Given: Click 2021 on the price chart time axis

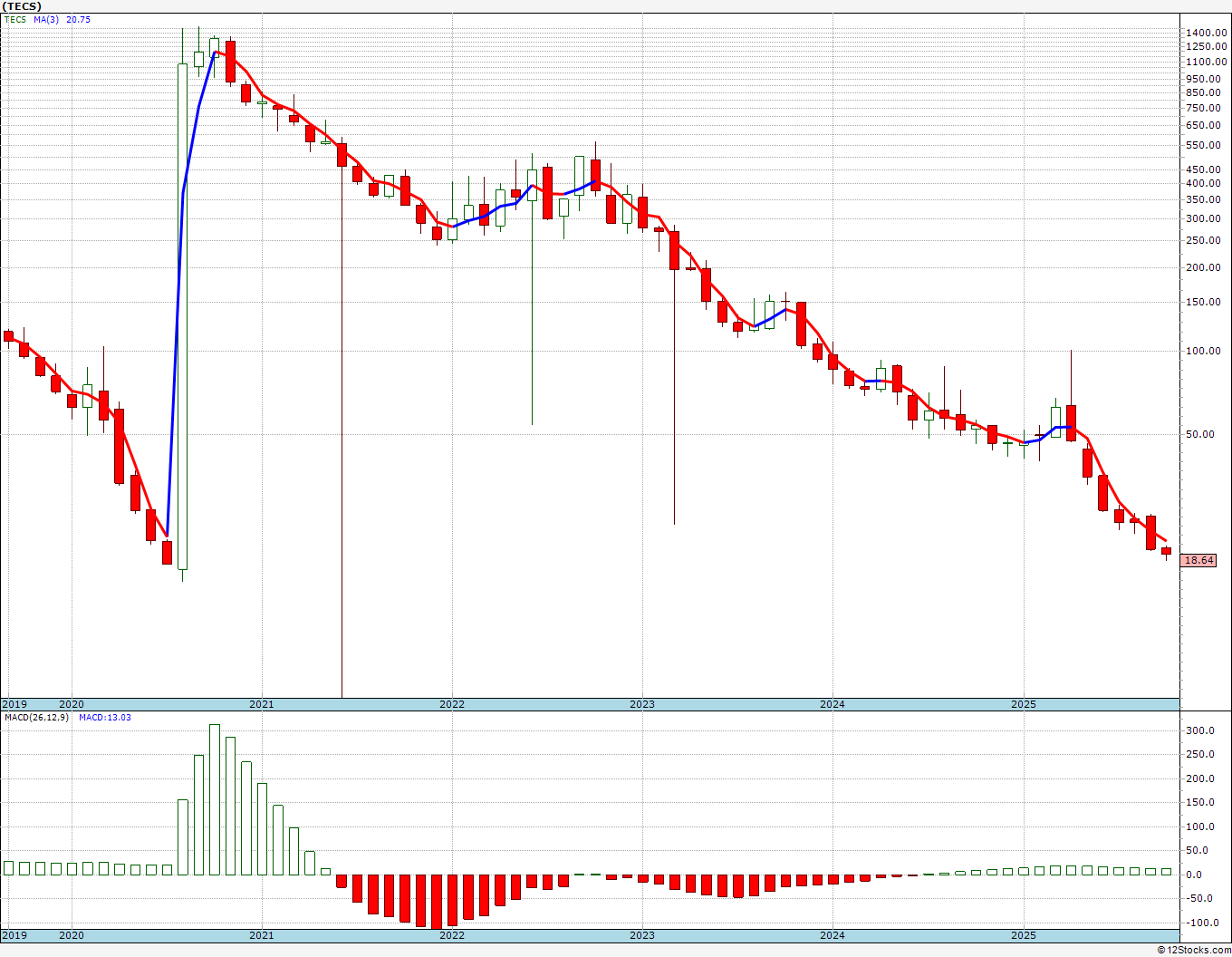Looking at the screenshot, I should [x=261, y=704].
